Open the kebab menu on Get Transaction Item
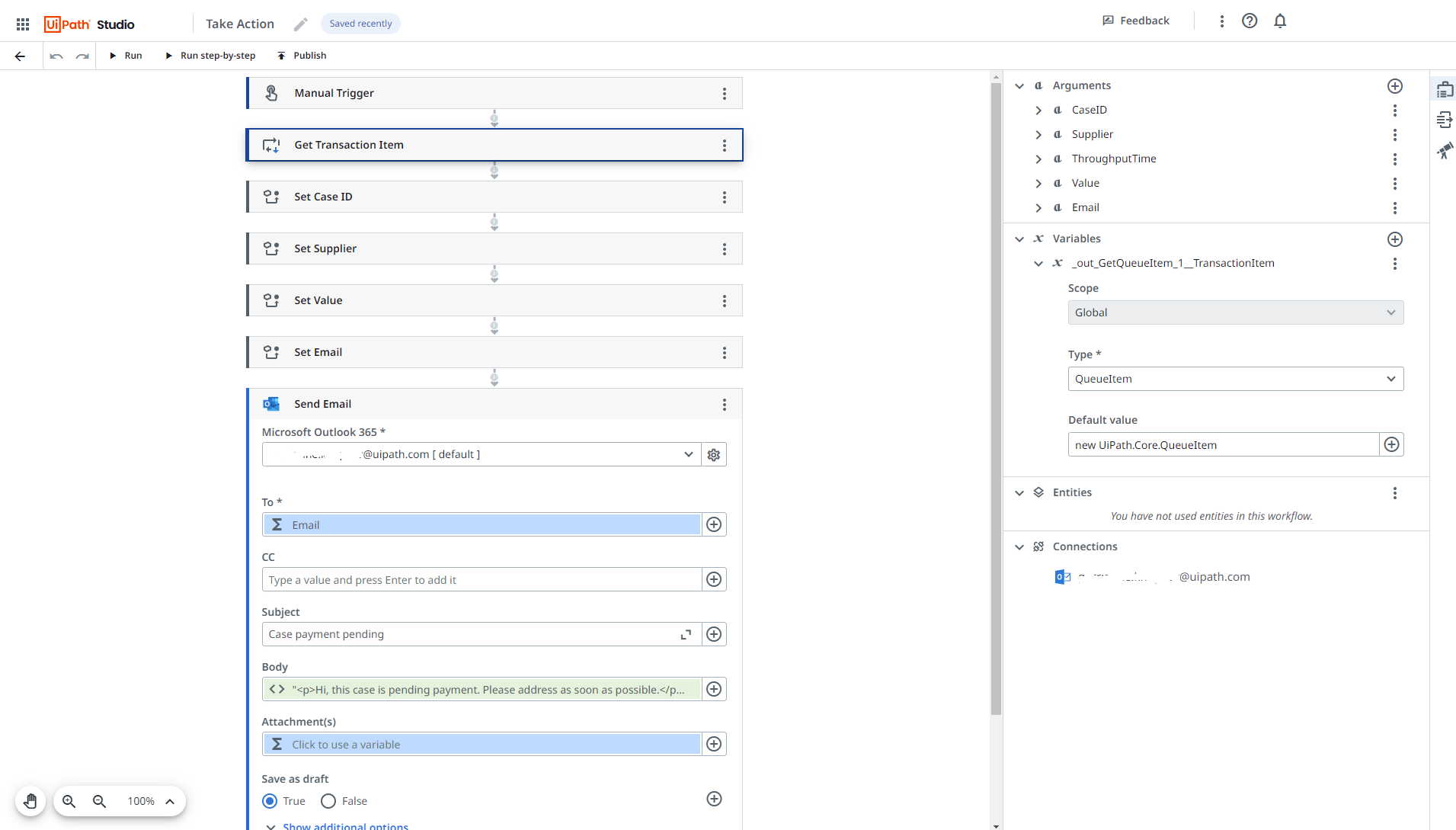The height and width of the screenshot is (830, 1456). (x=725, y=145)
